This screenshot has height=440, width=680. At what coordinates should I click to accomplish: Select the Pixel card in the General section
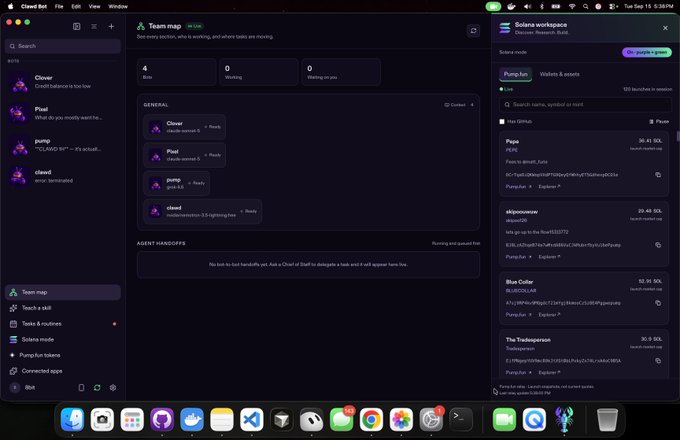point(184,155)
